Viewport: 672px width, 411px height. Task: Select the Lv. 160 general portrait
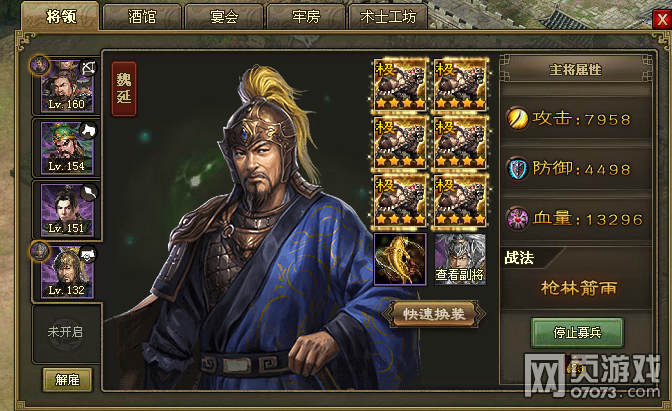coord(67,86)
